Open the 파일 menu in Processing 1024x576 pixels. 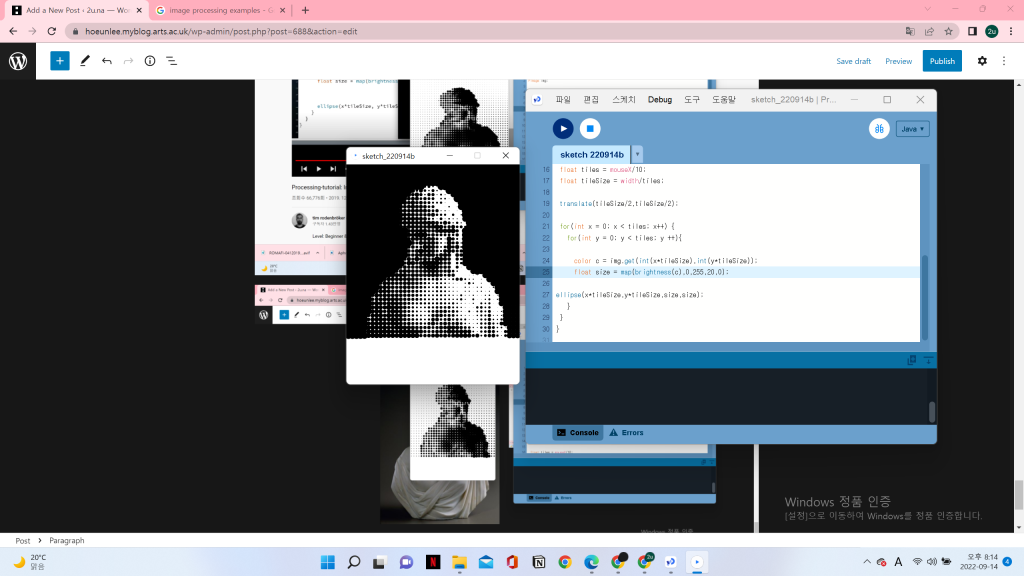[563, 99]
